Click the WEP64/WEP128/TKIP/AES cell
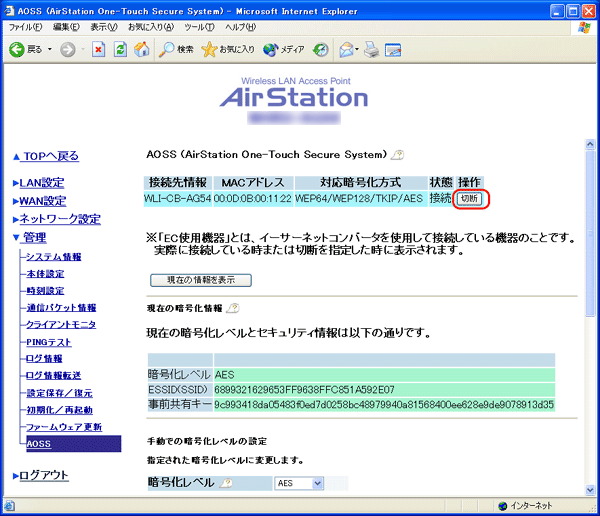 point(359,198)
